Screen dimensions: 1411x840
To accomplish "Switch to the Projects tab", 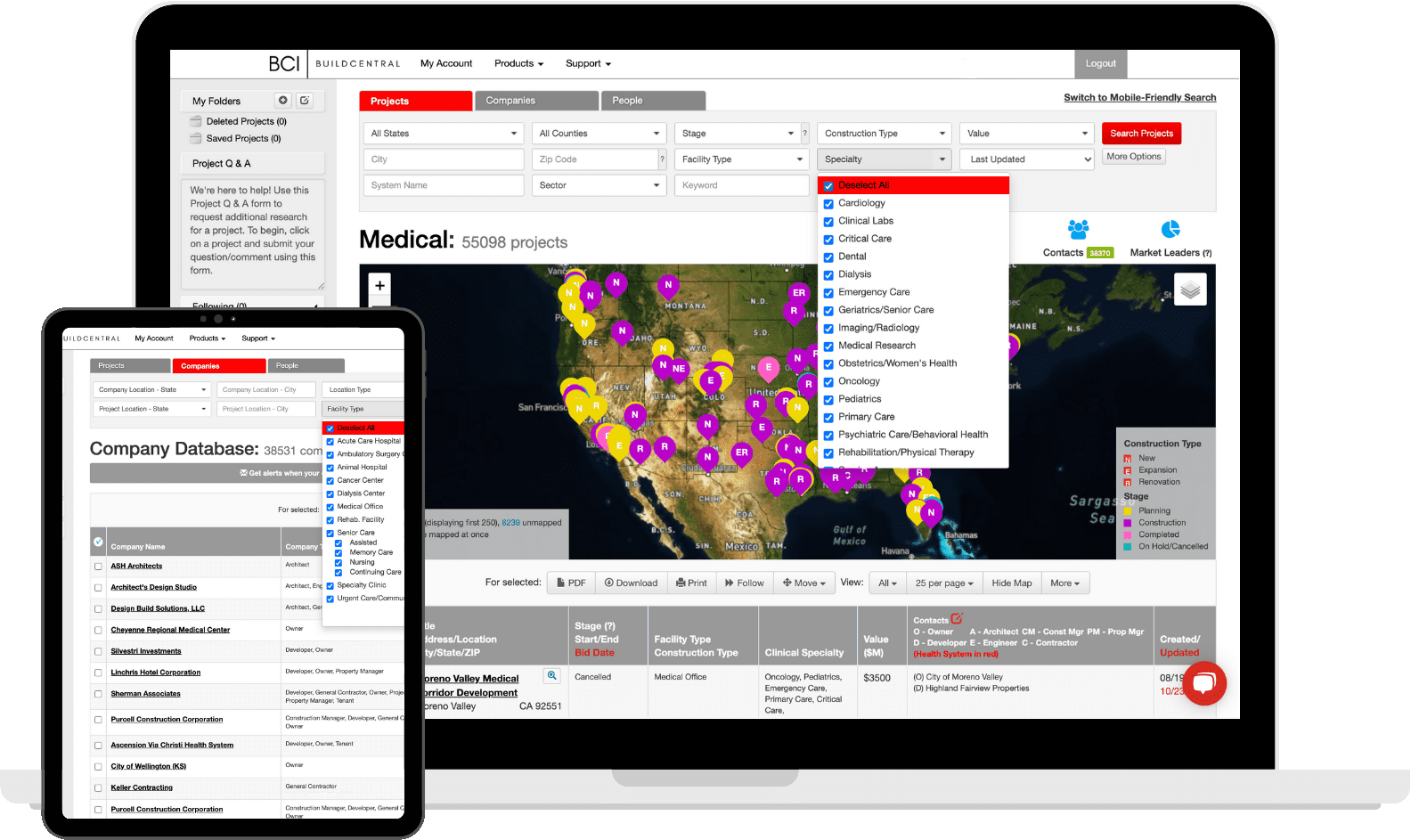I will pos(416,102).
